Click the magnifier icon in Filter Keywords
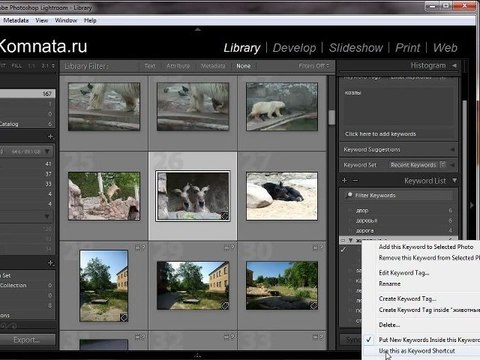 click(349, 195)
